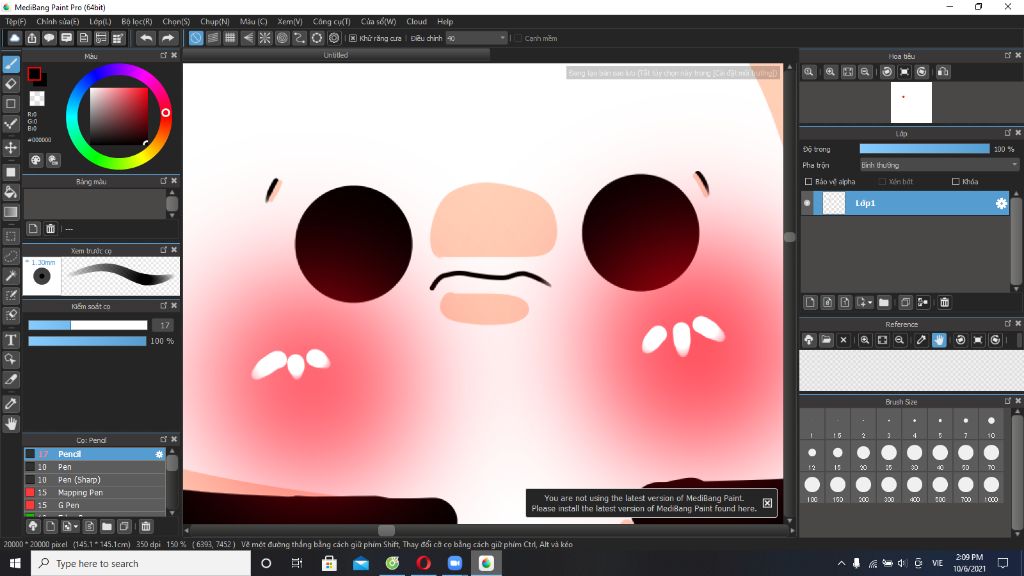Open the Bộ lọc(R) menu
The image size is (1024, 576).
136,22
